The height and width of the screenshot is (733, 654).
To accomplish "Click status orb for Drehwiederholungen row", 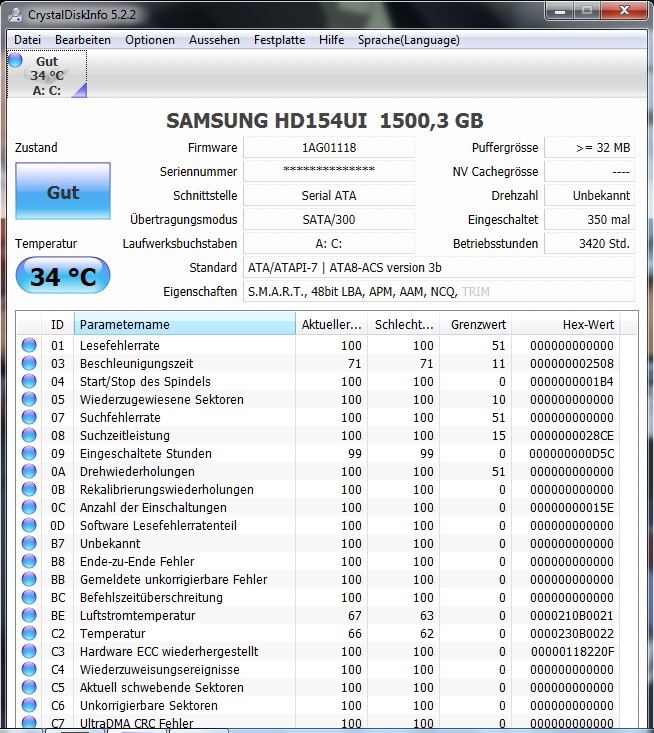I will click(29, 471).
